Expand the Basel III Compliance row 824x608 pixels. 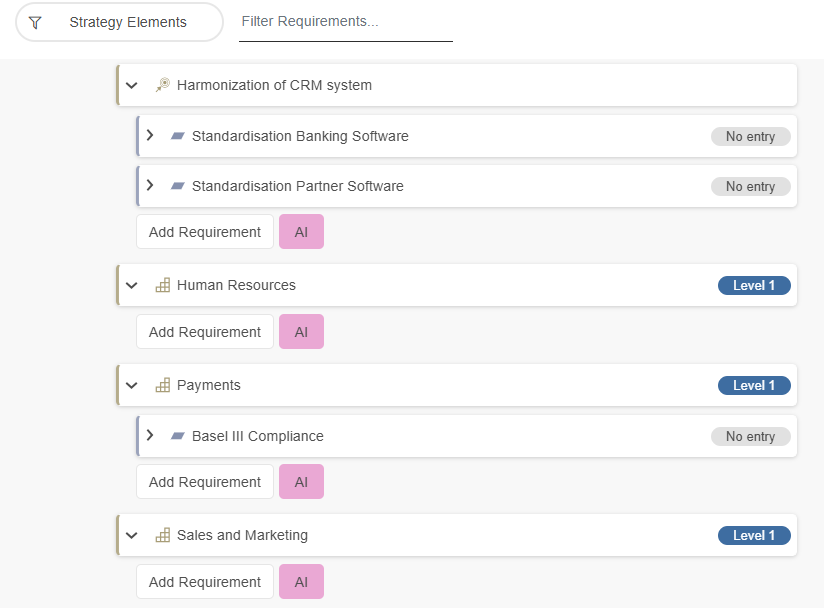coord(150,435)
